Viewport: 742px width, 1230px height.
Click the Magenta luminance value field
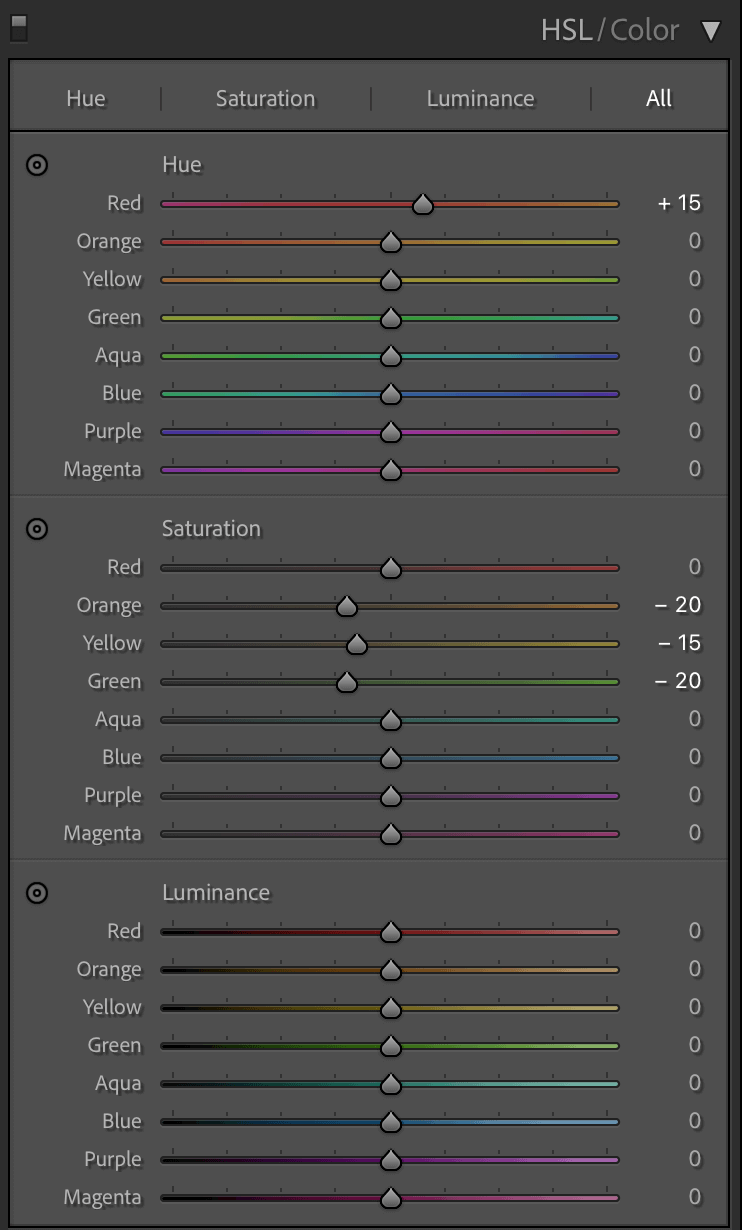pos(694,1197)
